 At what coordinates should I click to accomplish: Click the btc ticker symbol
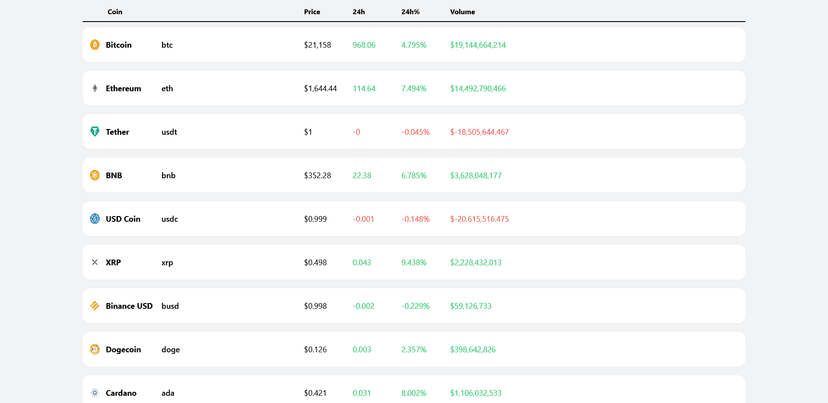[x=167, y=45]
